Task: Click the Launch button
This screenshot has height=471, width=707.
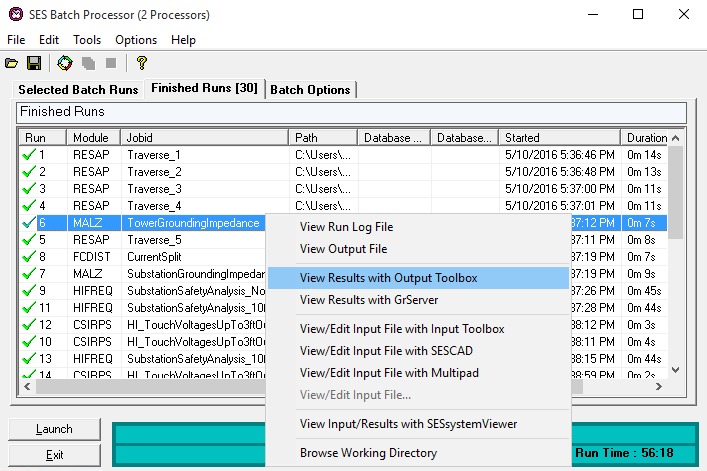Action: 54,429
